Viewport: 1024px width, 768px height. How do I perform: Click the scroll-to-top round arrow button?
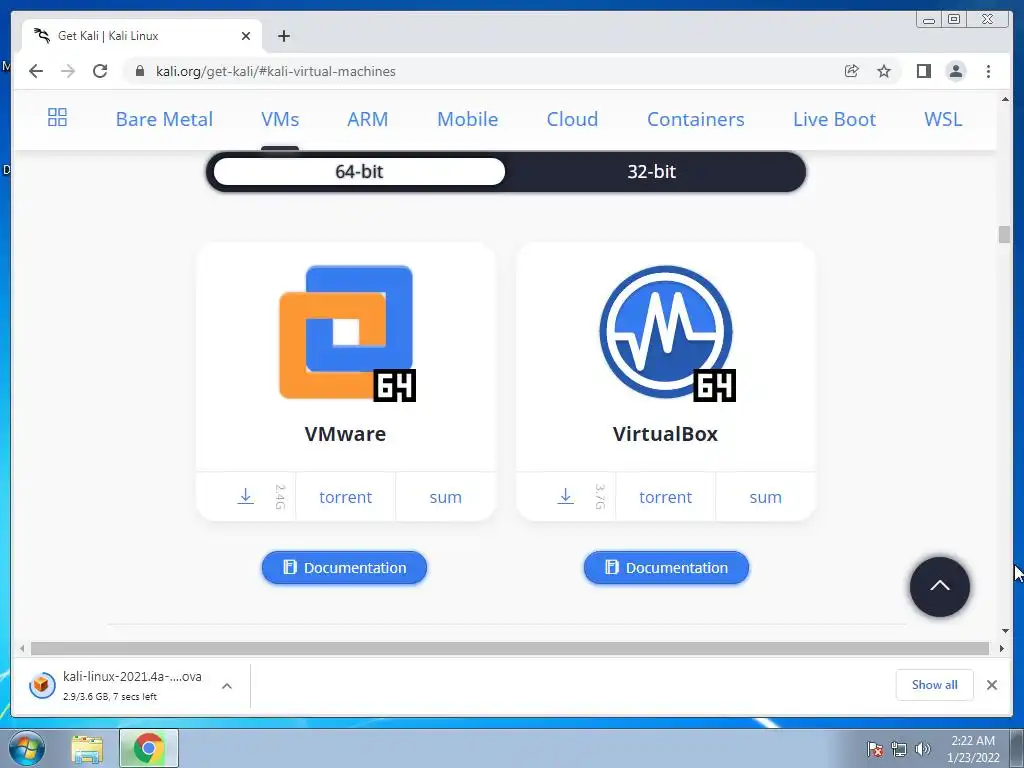[x=940, y=586]
